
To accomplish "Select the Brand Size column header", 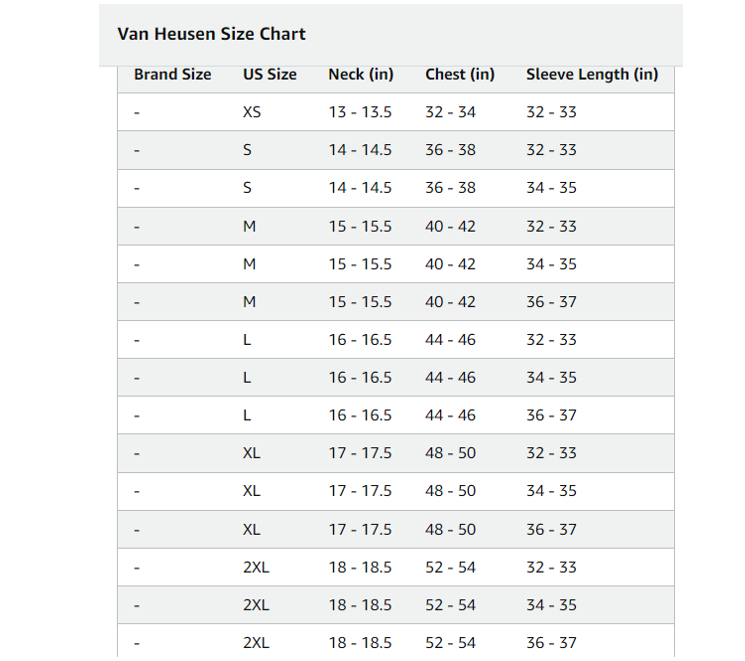I will click(172, 75).
